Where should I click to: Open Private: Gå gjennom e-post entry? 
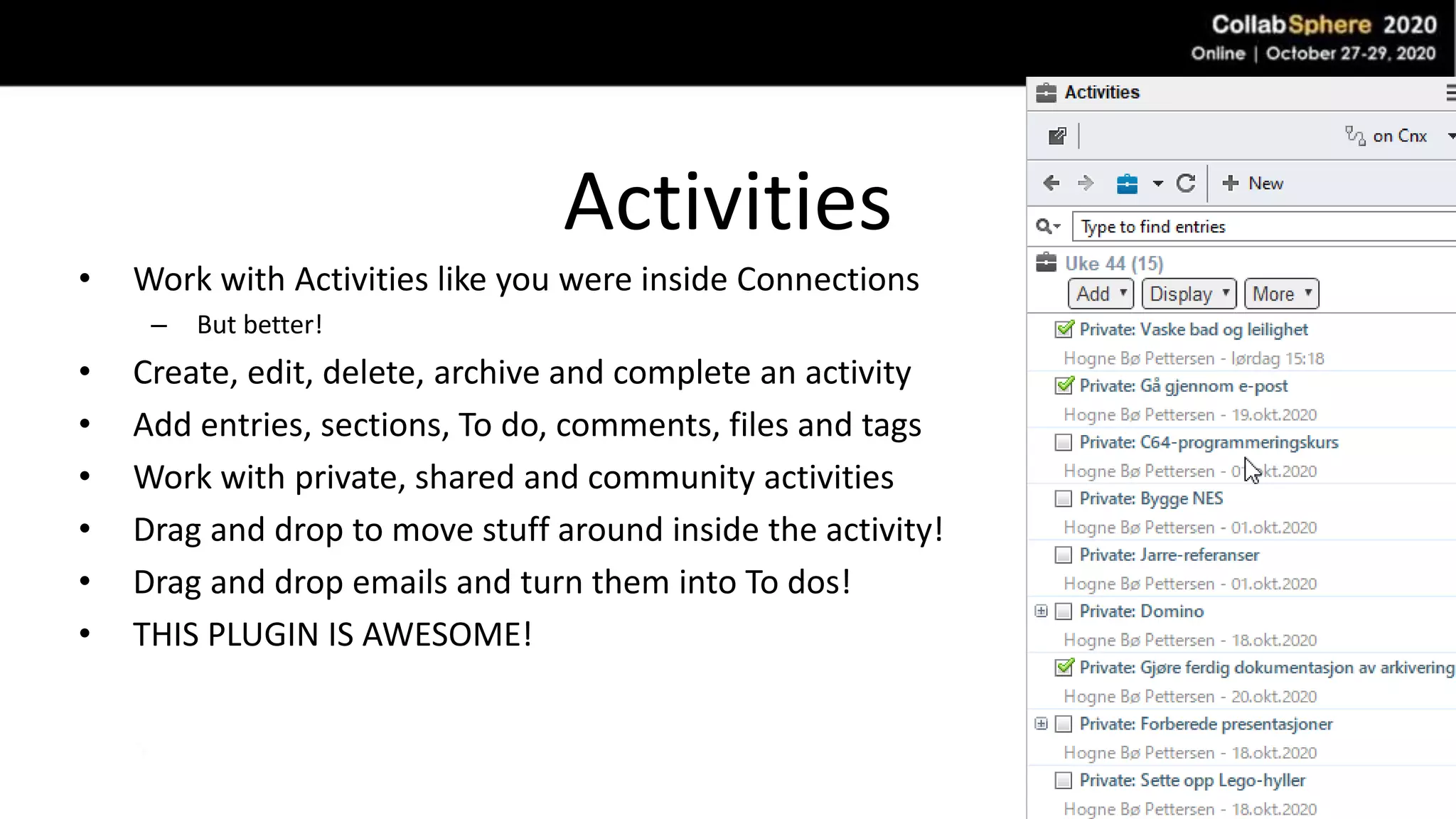tap(1184, 386)
